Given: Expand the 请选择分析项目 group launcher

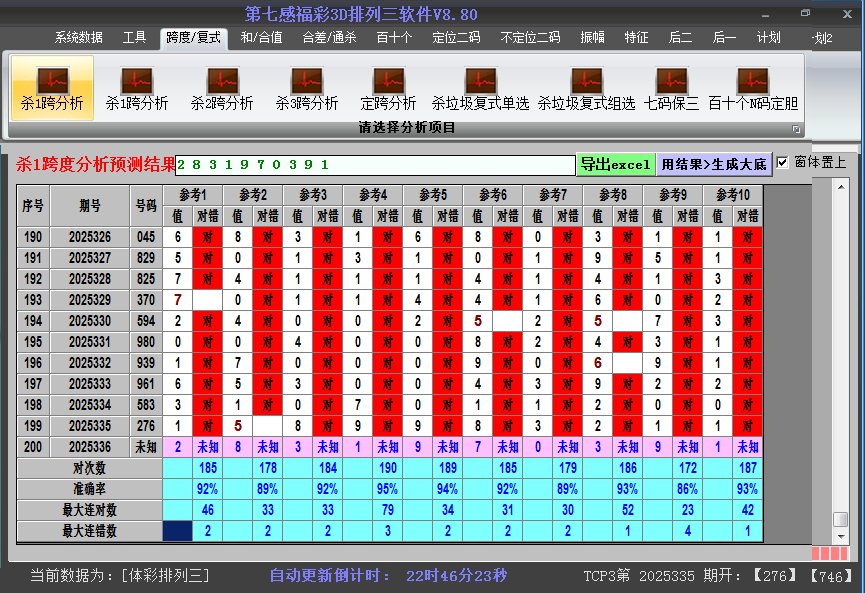Looking at the screenshot, I should click(x=797, y=129).
